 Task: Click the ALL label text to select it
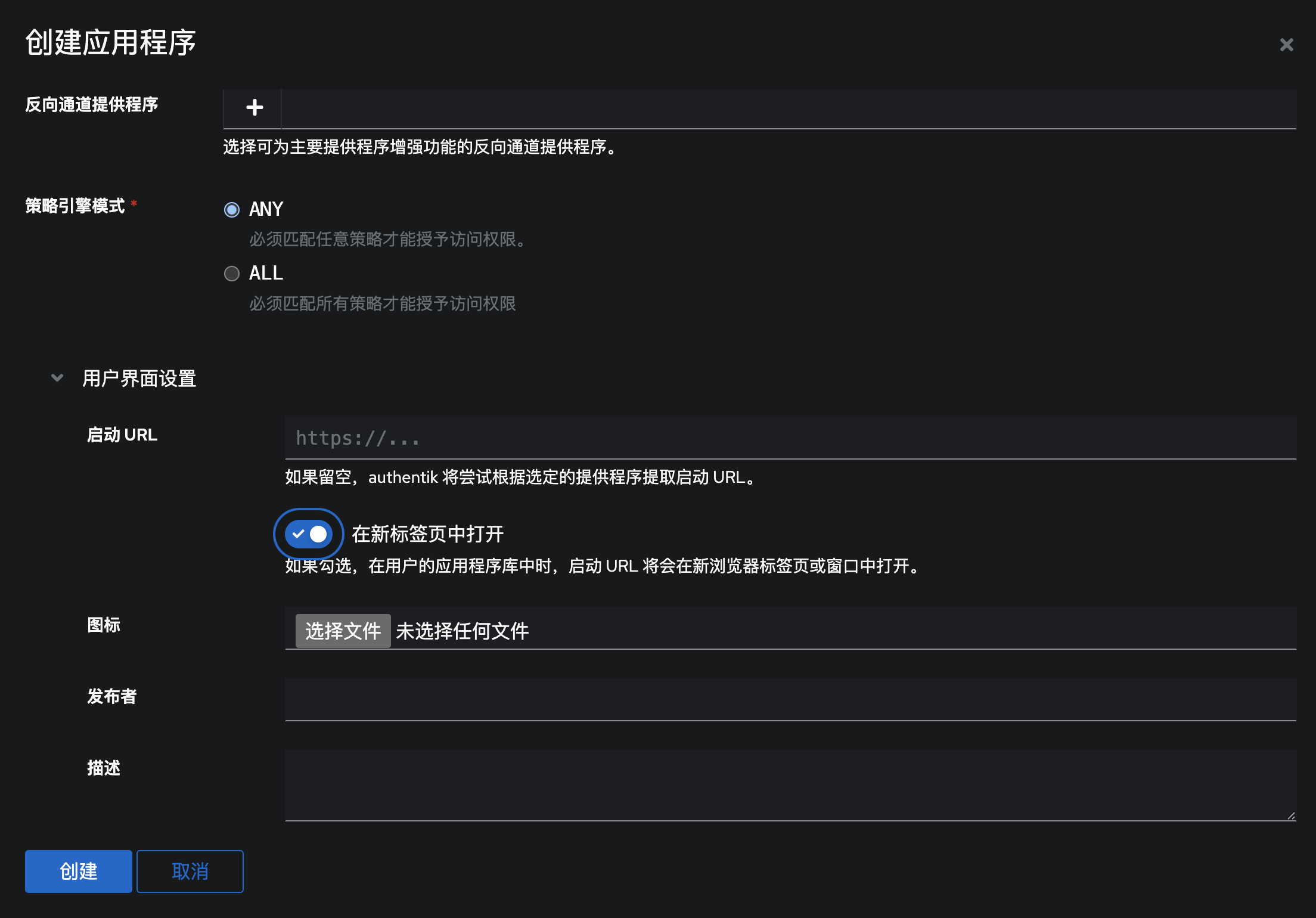tap(265, 274)
